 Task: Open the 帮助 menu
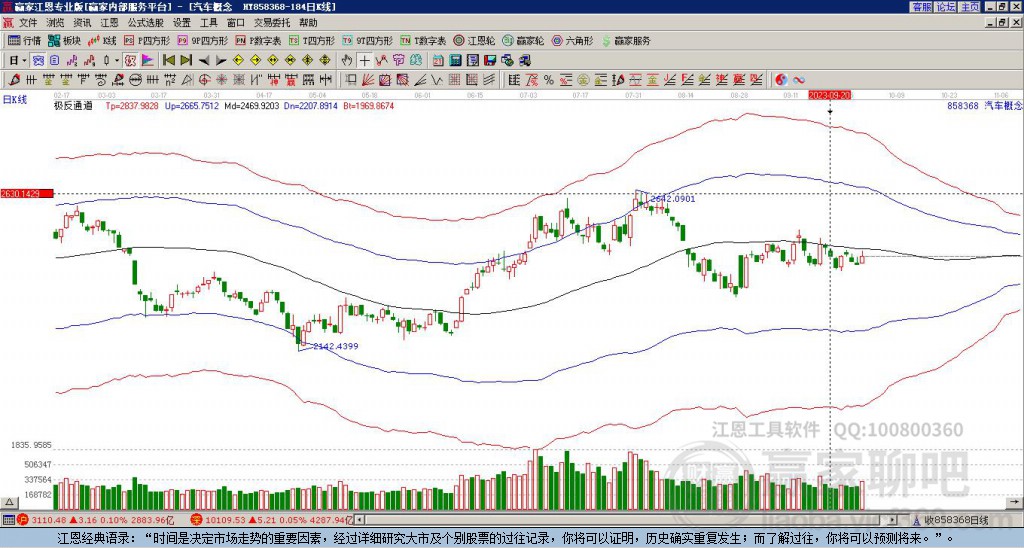308,23
